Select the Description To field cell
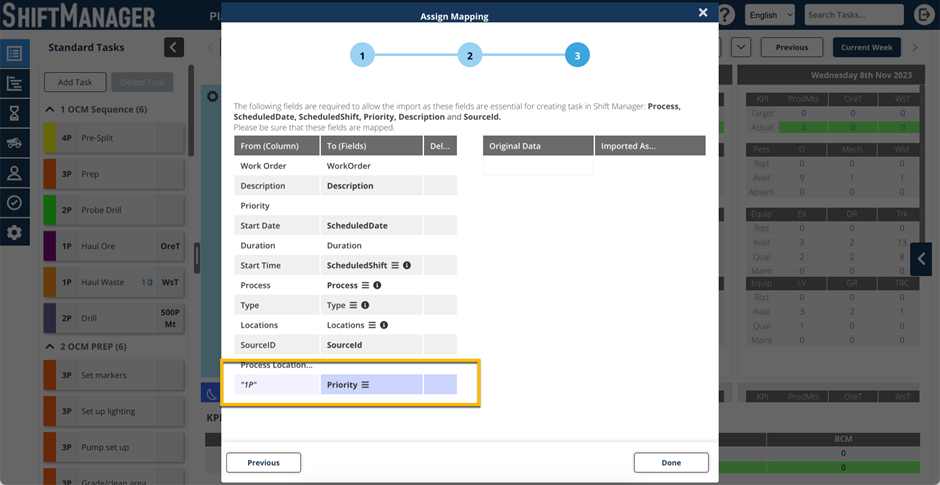940x485 pixels. pos(372,186)
